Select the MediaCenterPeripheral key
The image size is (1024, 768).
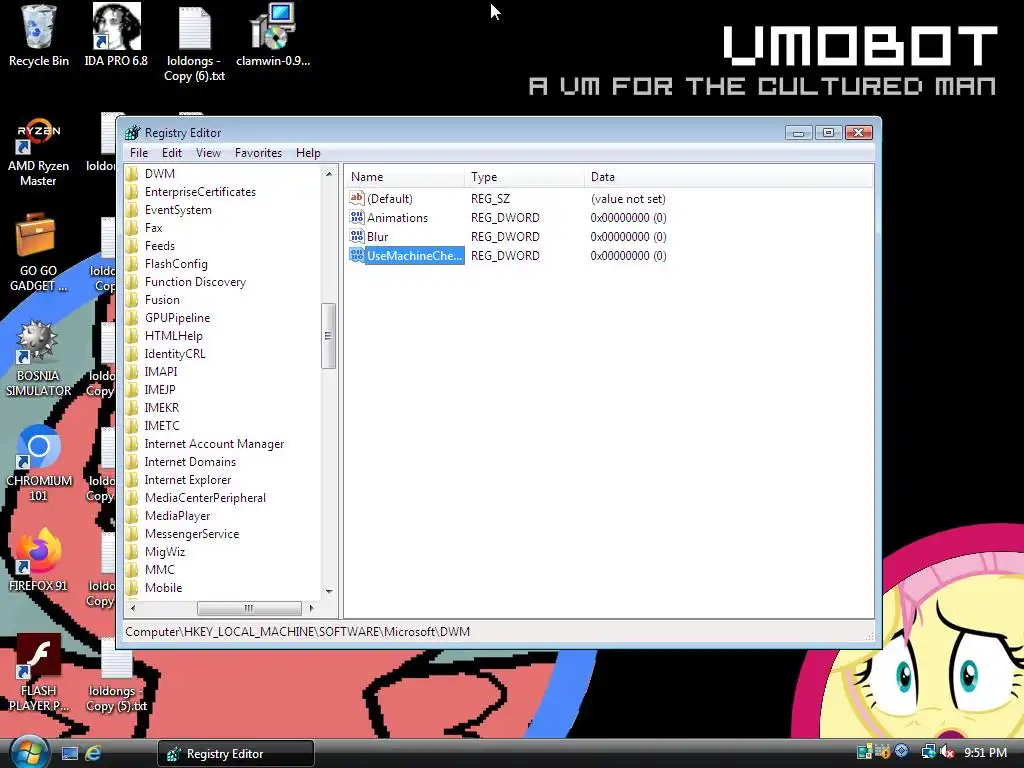[x=204, y=498]
